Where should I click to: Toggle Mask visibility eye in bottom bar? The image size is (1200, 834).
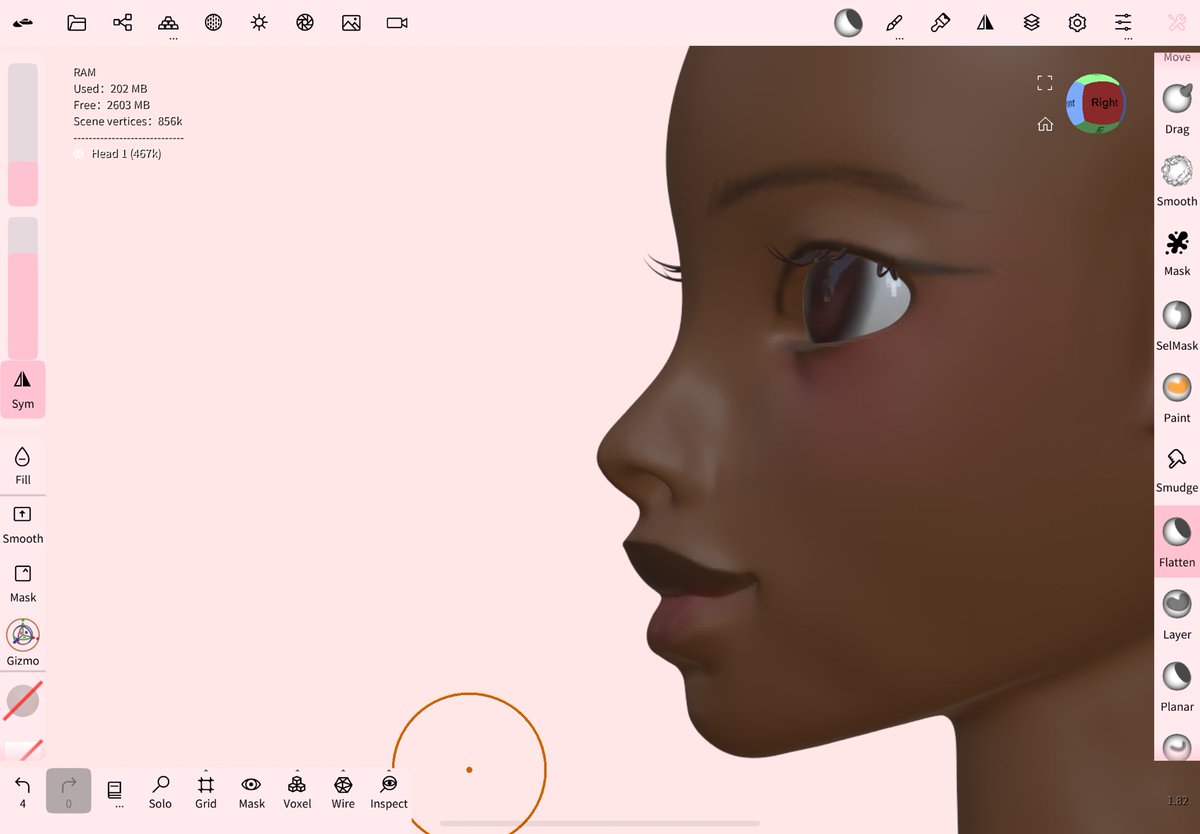click(x=252, y=791)
